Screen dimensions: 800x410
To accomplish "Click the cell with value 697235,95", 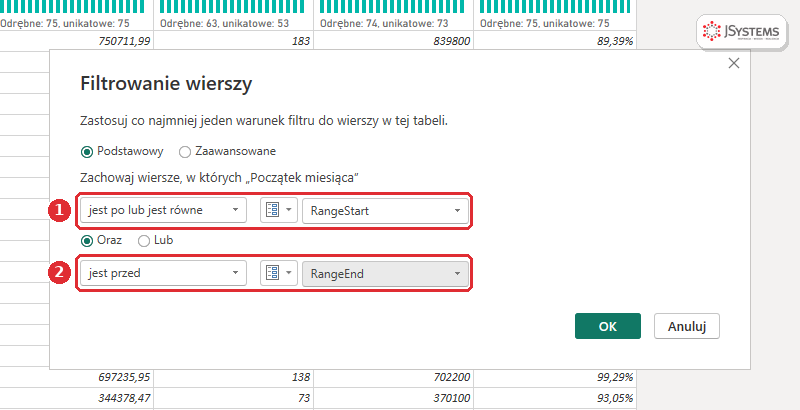I will pyautogui.click(x=77, y=377).
